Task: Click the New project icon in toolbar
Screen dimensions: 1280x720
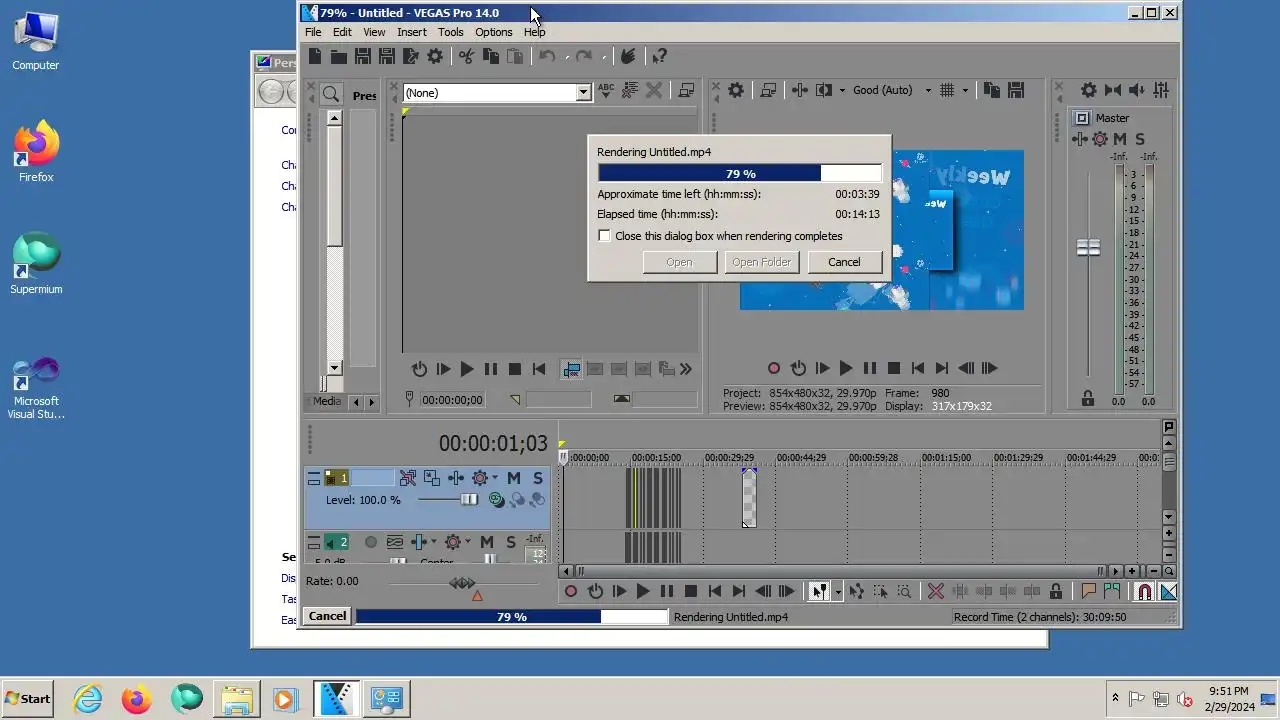Action: point(315,57)
